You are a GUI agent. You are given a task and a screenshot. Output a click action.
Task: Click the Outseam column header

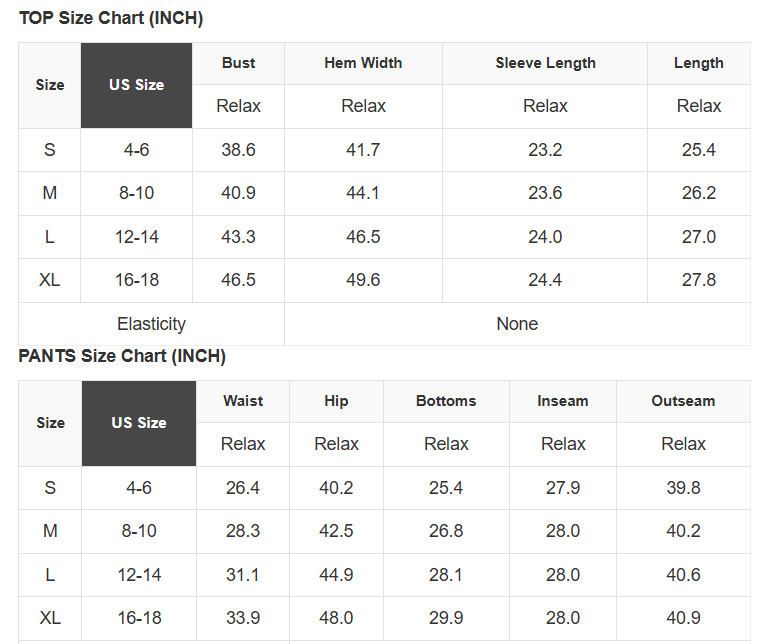click(683, 401)
